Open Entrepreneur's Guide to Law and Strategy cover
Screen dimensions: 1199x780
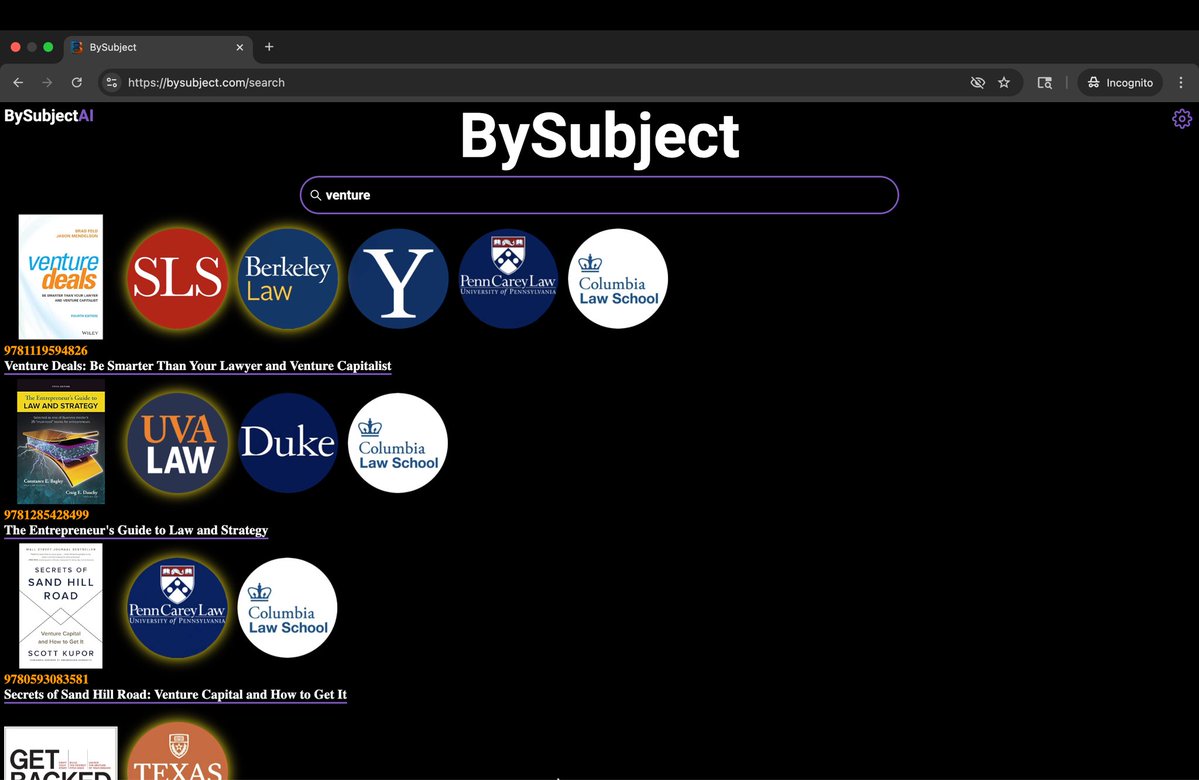(61, 441)
